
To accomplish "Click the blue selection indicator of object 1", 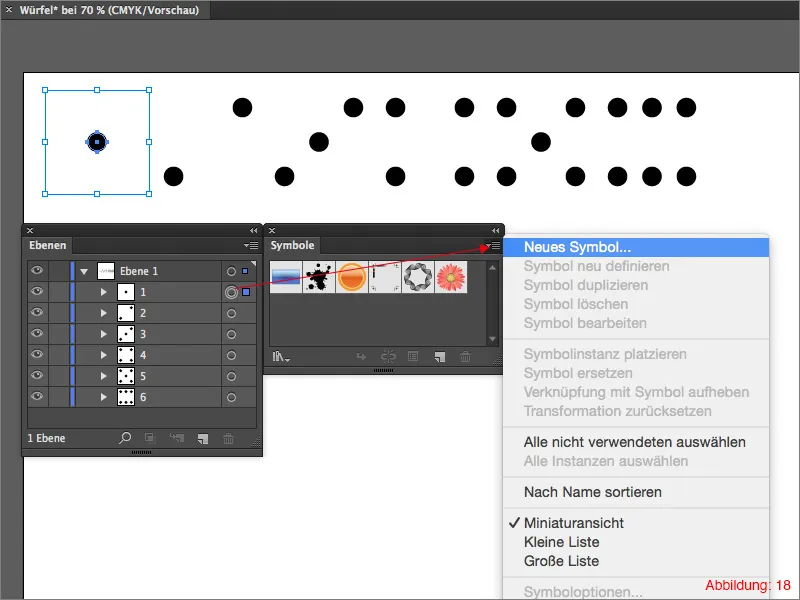I will pyautogui.click(x=246, y=292).
